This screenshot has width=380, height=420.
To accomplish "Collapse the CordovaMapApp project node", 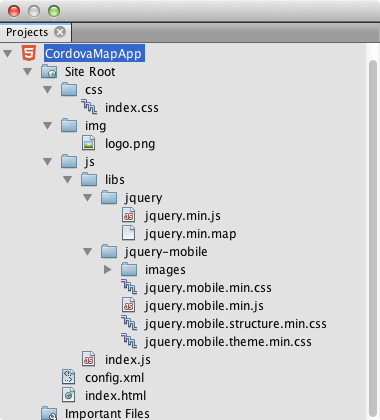I will click(8, 53).
